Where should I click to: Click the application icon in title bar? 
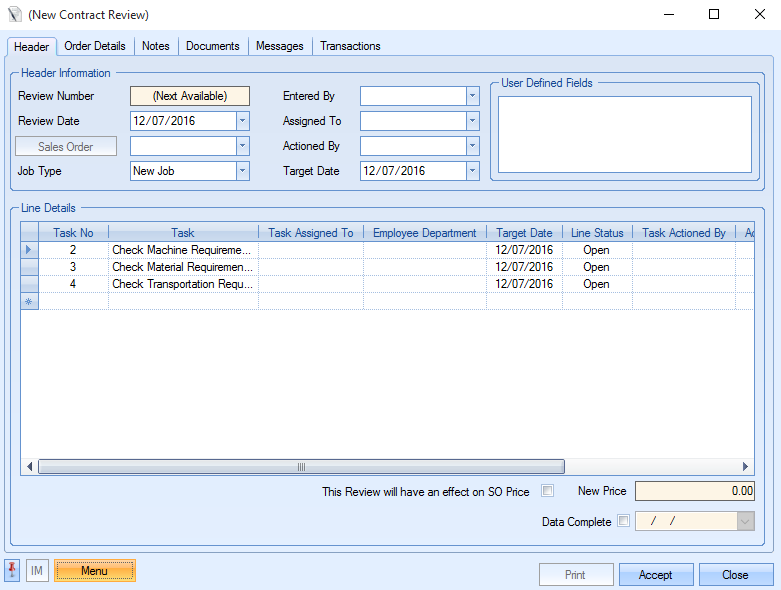click(13, 15)
